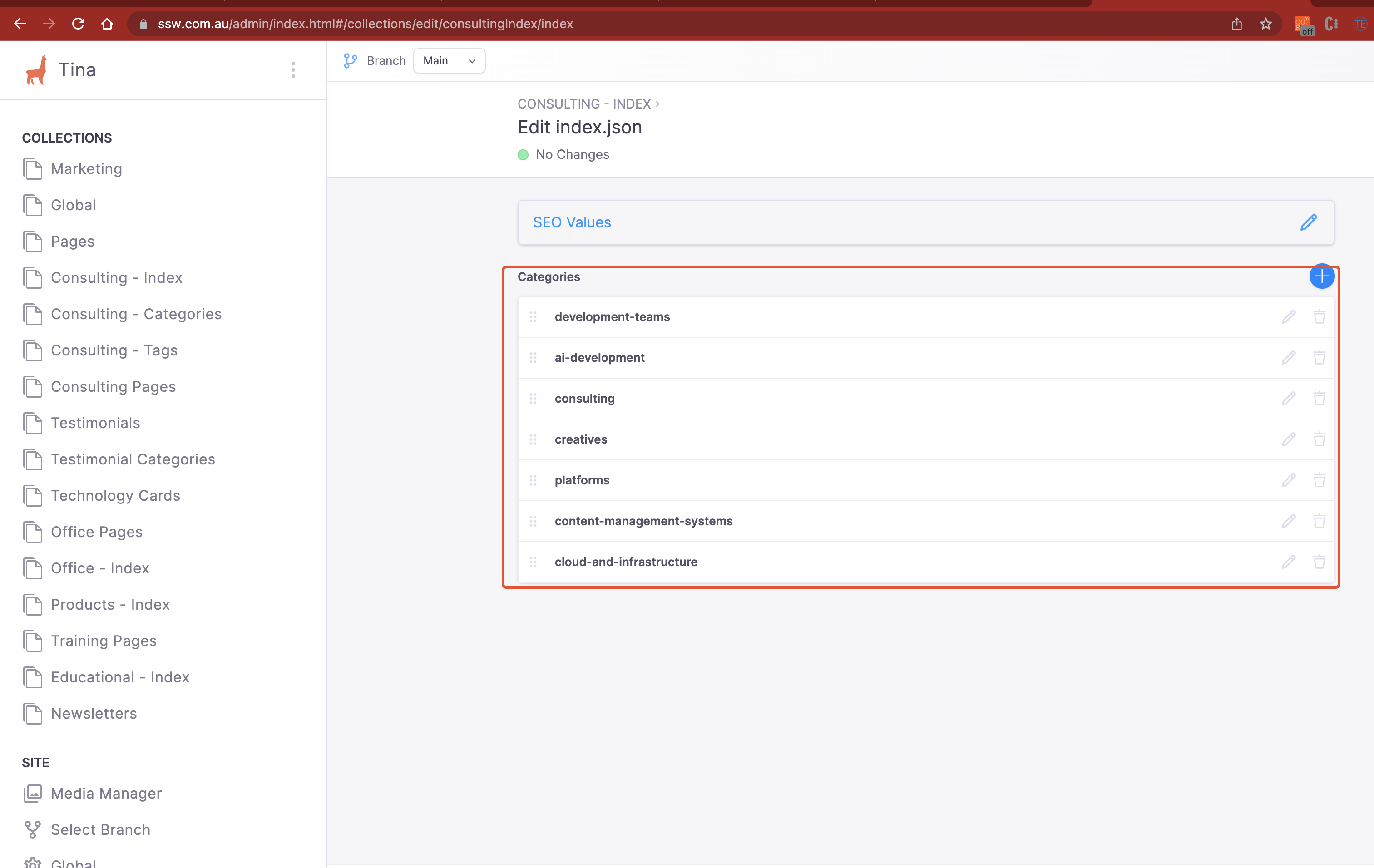Image resolution: width=1374 pixels, height=868 pixels.
Task: Click the branch icon next to Branch label
Action: (x=350, y=60)
